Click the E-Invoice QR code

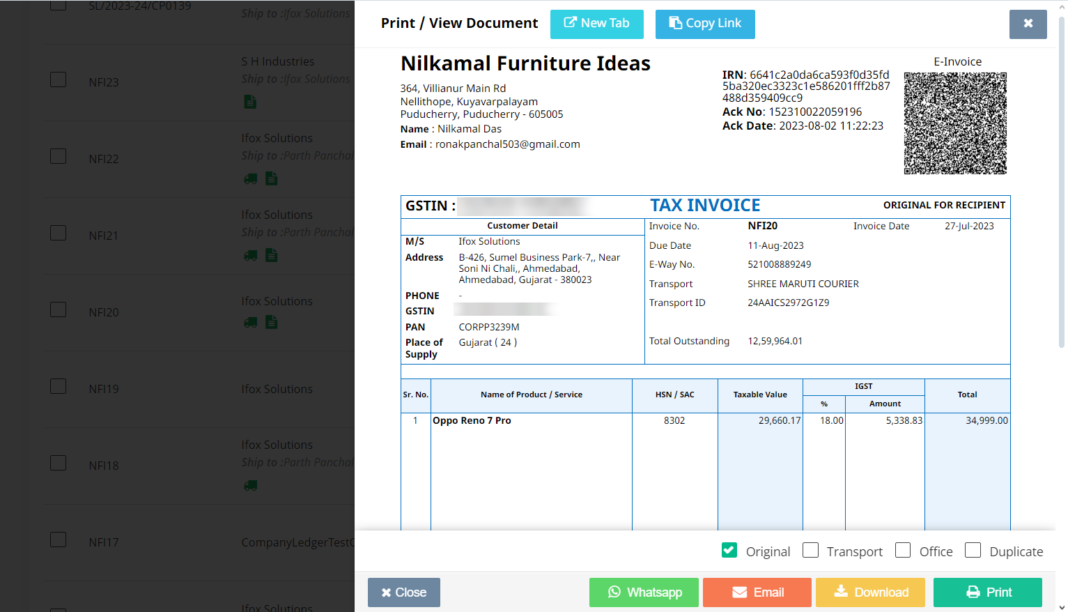[x=955, y=123]
